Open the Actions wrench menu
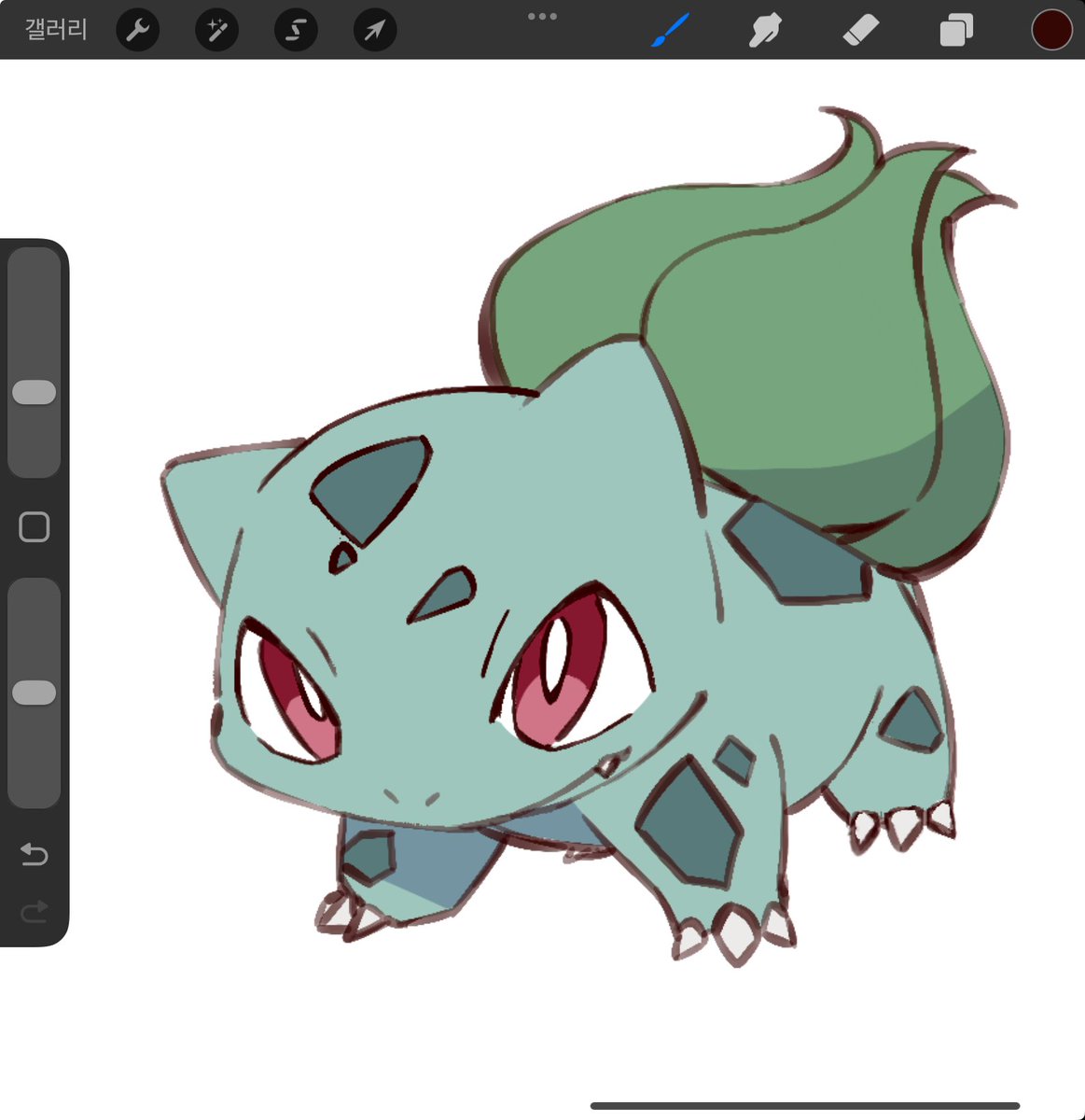 [138, 31]
